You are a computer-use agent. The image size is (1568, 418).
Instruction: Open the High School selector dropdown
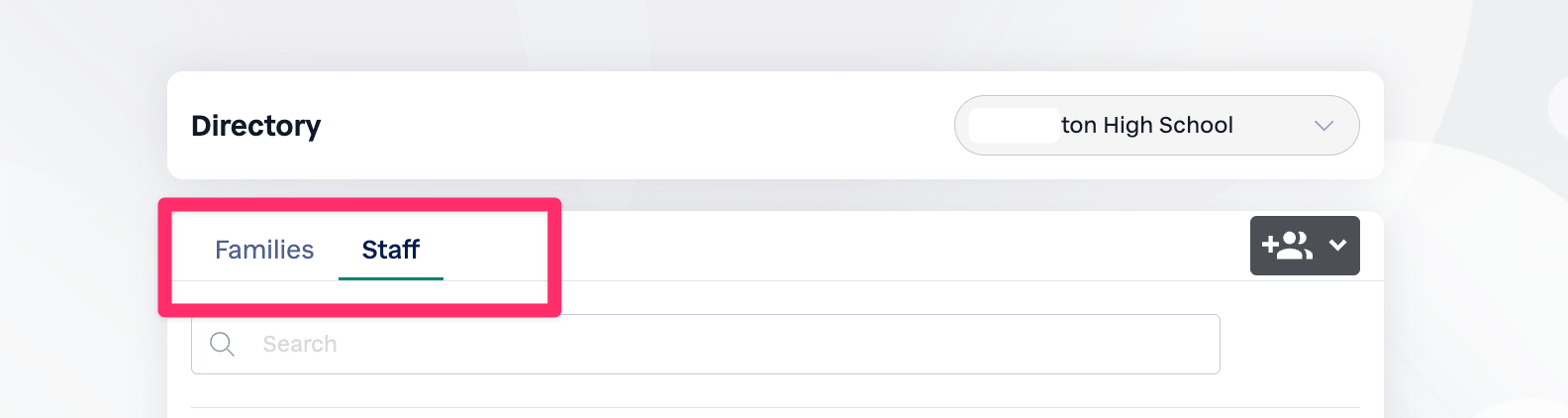pyautogui.click(x=1155, y=126)
